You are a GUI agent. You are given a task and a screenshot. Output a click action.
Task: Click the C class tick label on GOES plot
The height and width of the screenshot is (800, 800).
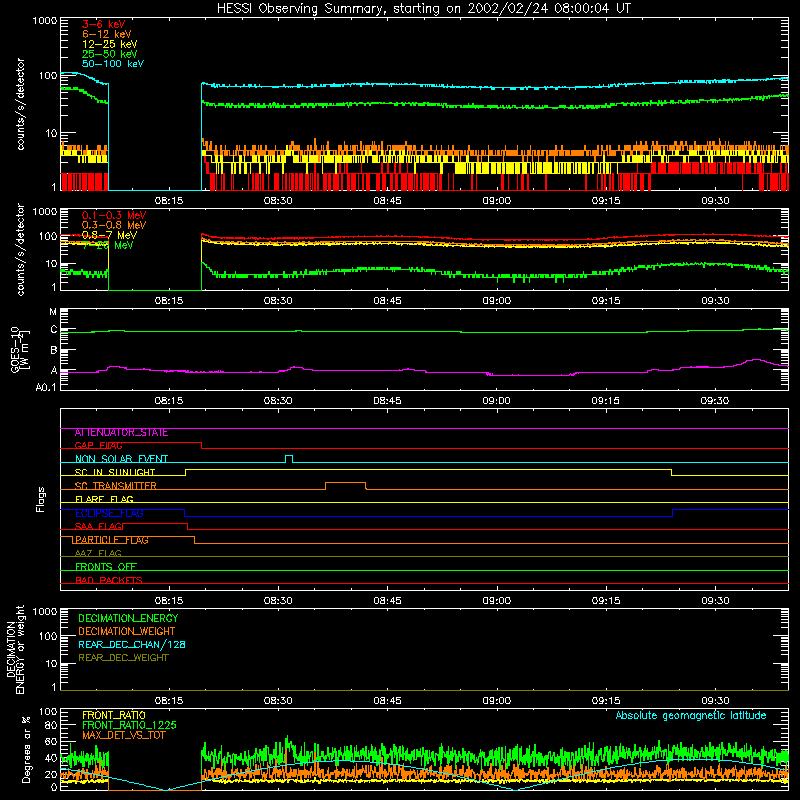[x=54, y=330]
